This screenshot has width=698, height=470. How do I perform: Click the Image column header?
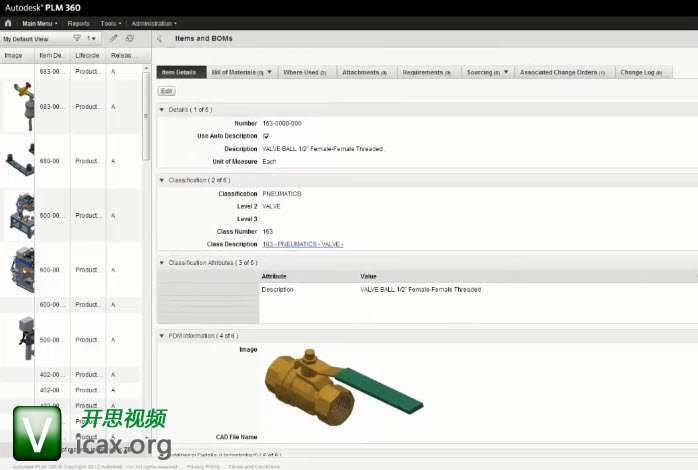tap(17, 55)
